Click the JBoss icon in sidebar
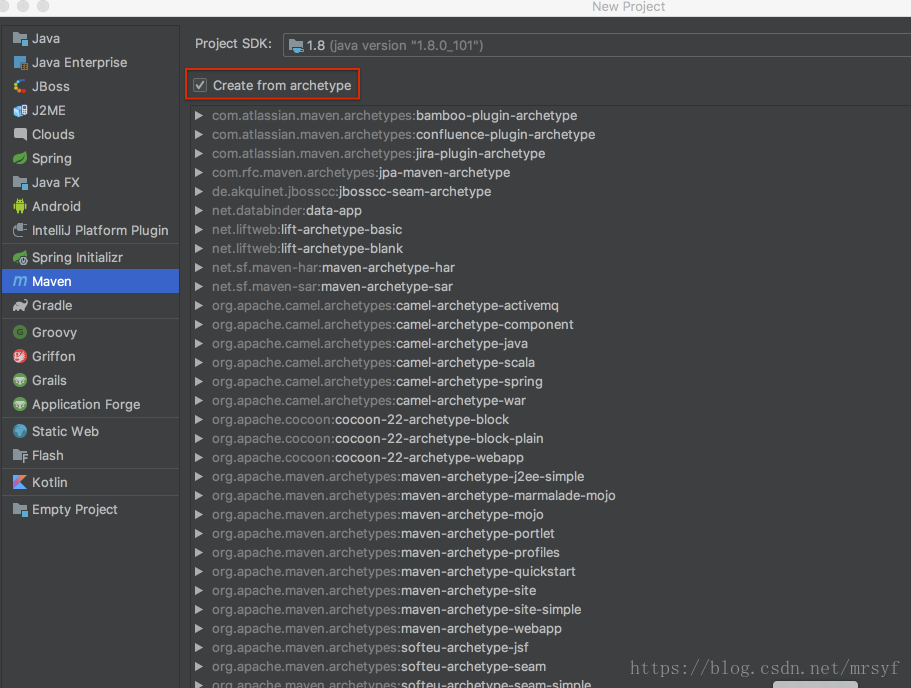911x688 pixels. [x=20, y=87]
